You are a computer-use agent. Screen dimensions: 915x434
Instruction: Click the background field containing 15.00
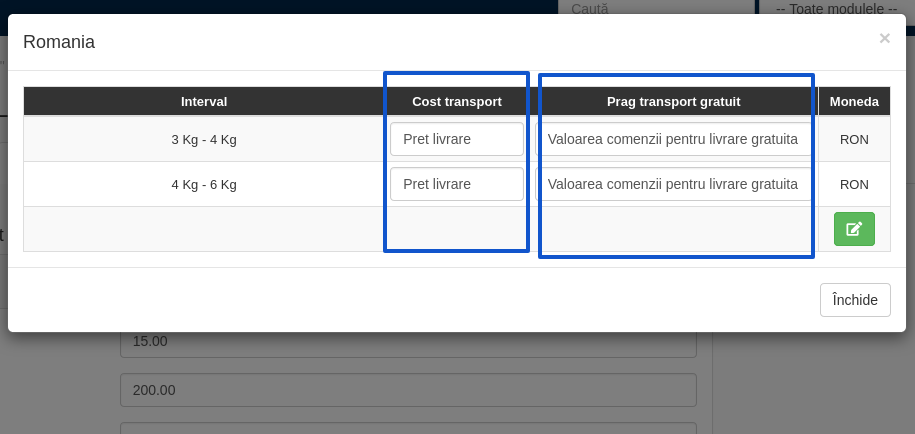(x=408, y=343)
